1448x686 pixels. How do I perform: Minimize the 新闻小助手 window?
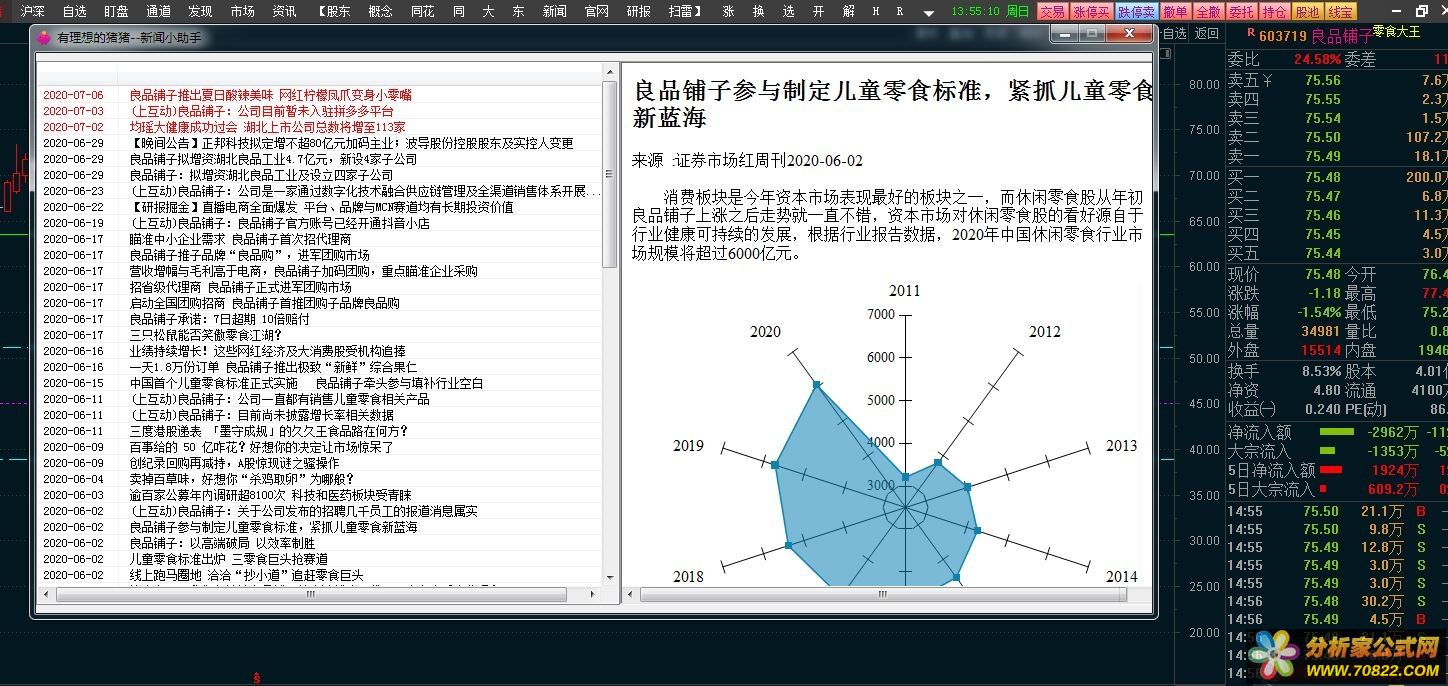coord(1063,34)
